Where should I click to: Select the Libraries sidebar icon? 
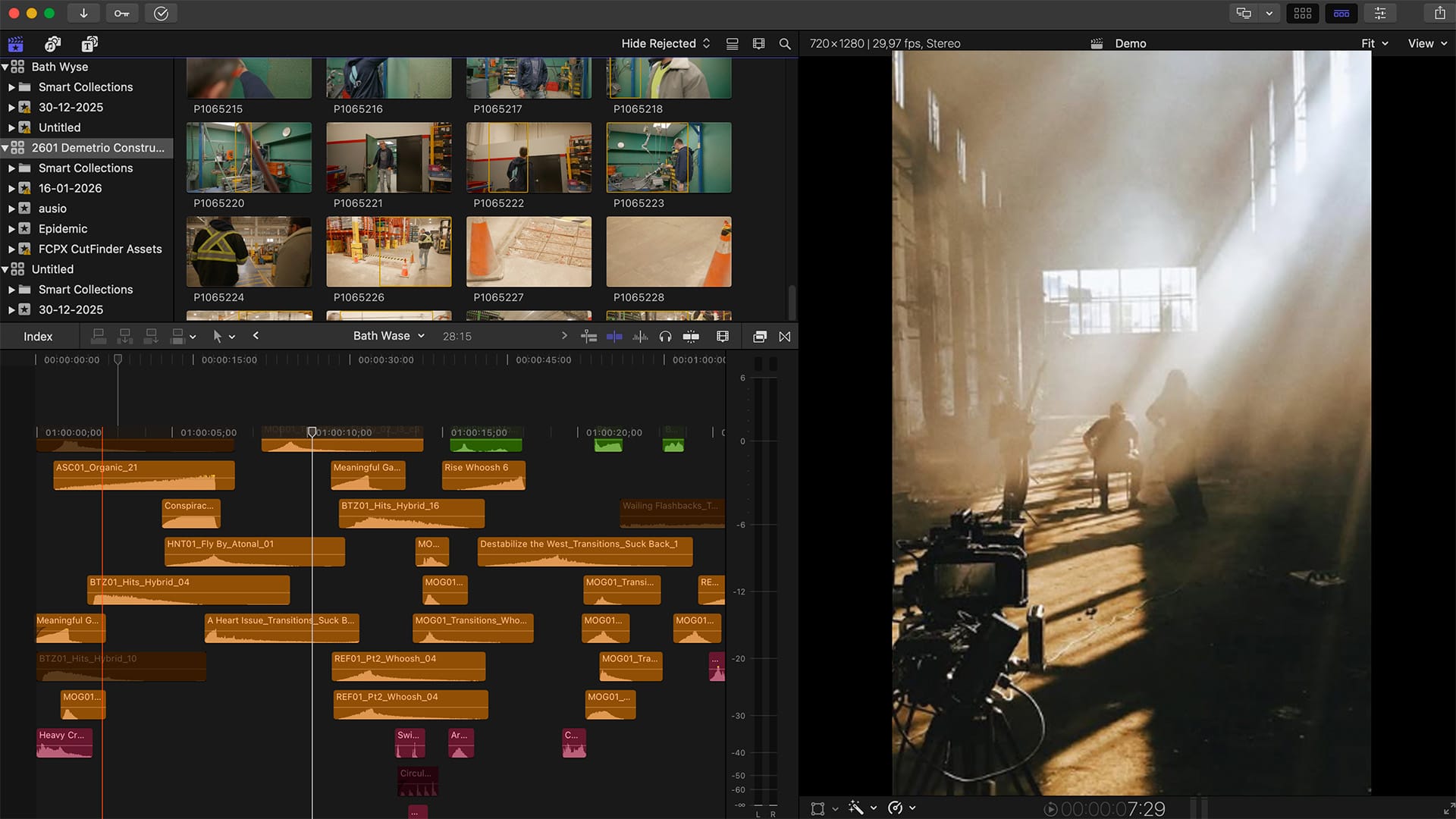(16, 43)
